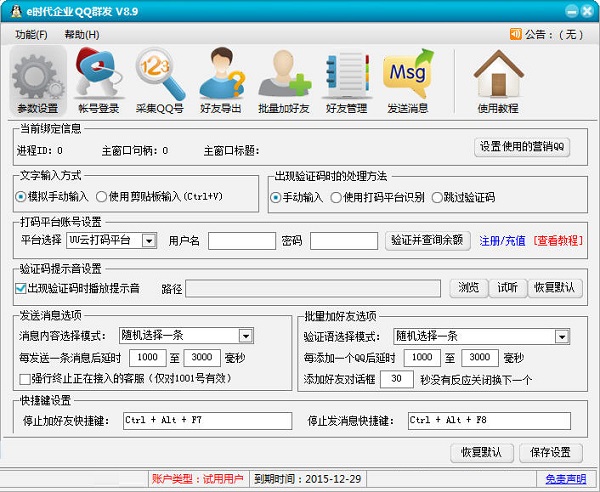Click 验证并查询余额 button
The height and width of the screenshot is (492, 600).
pos(427,241)
